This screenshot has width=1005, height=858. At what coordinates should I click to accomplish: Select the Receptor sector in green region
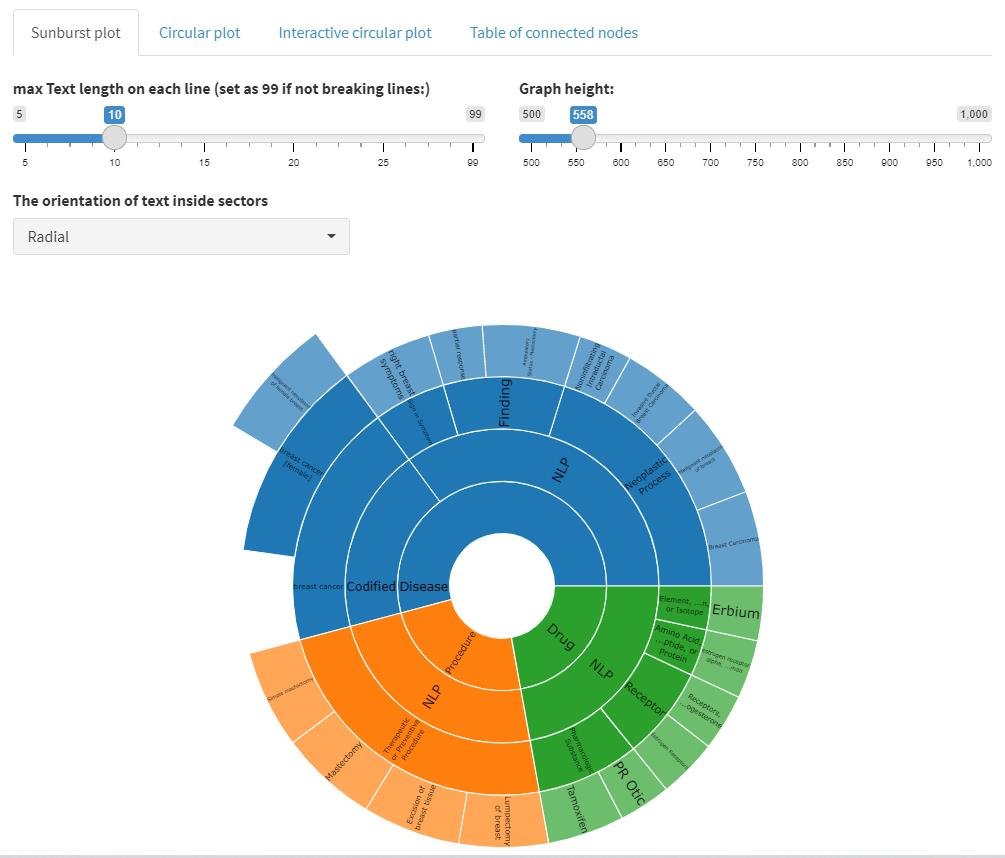(x=645, y=696)
